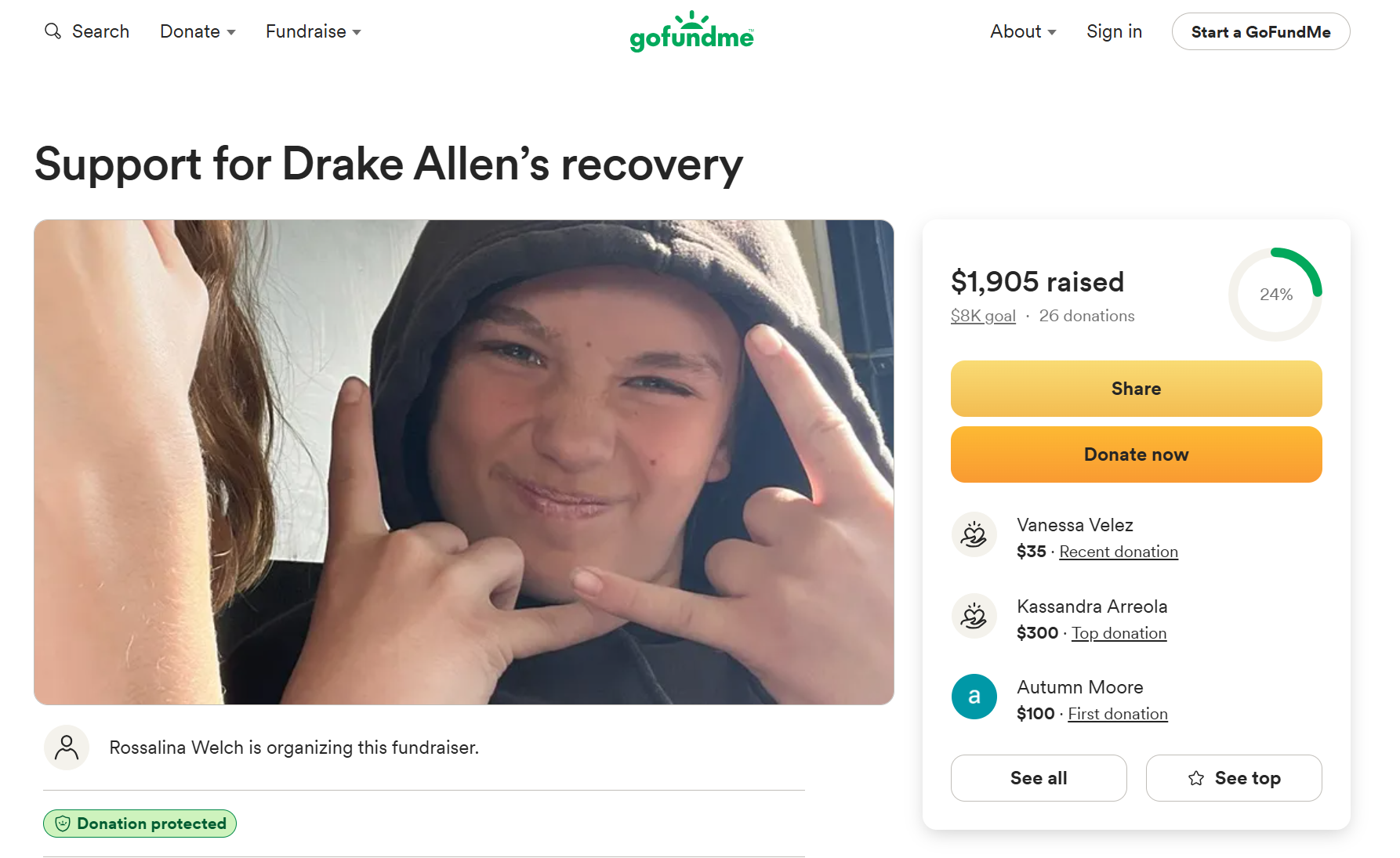Click Vanessa Velez's donor heart icon
1400x858 pixels.
974,535
